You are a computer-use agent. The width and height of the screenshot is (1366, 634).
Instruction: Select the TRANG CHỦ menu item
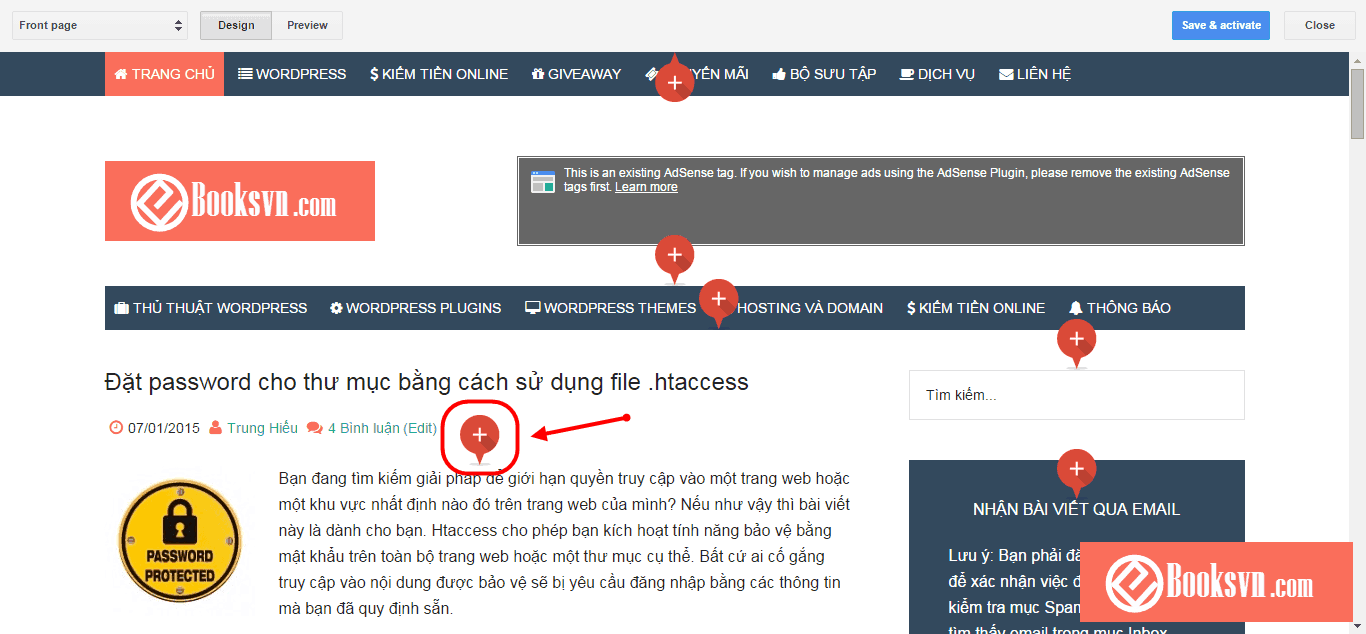[x=164, y=74]
